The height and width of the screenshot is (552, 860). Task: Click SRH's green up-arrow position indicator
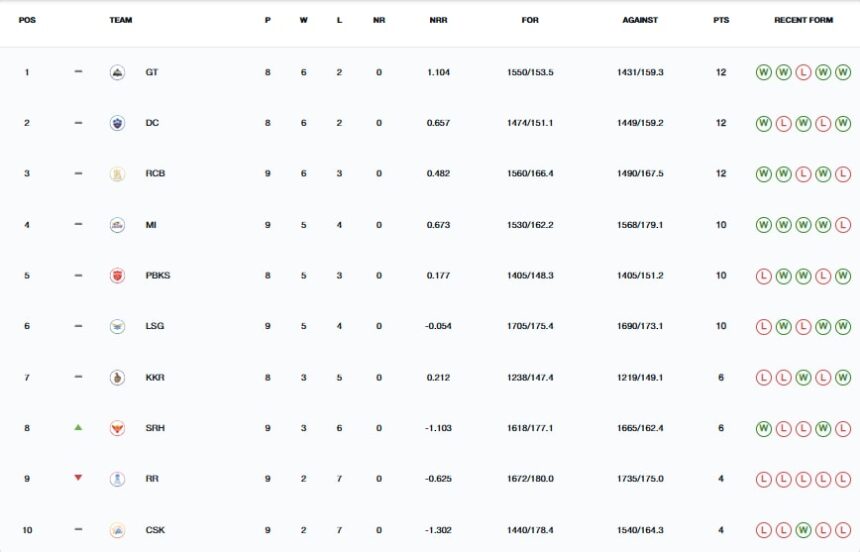tap(78, 427)
